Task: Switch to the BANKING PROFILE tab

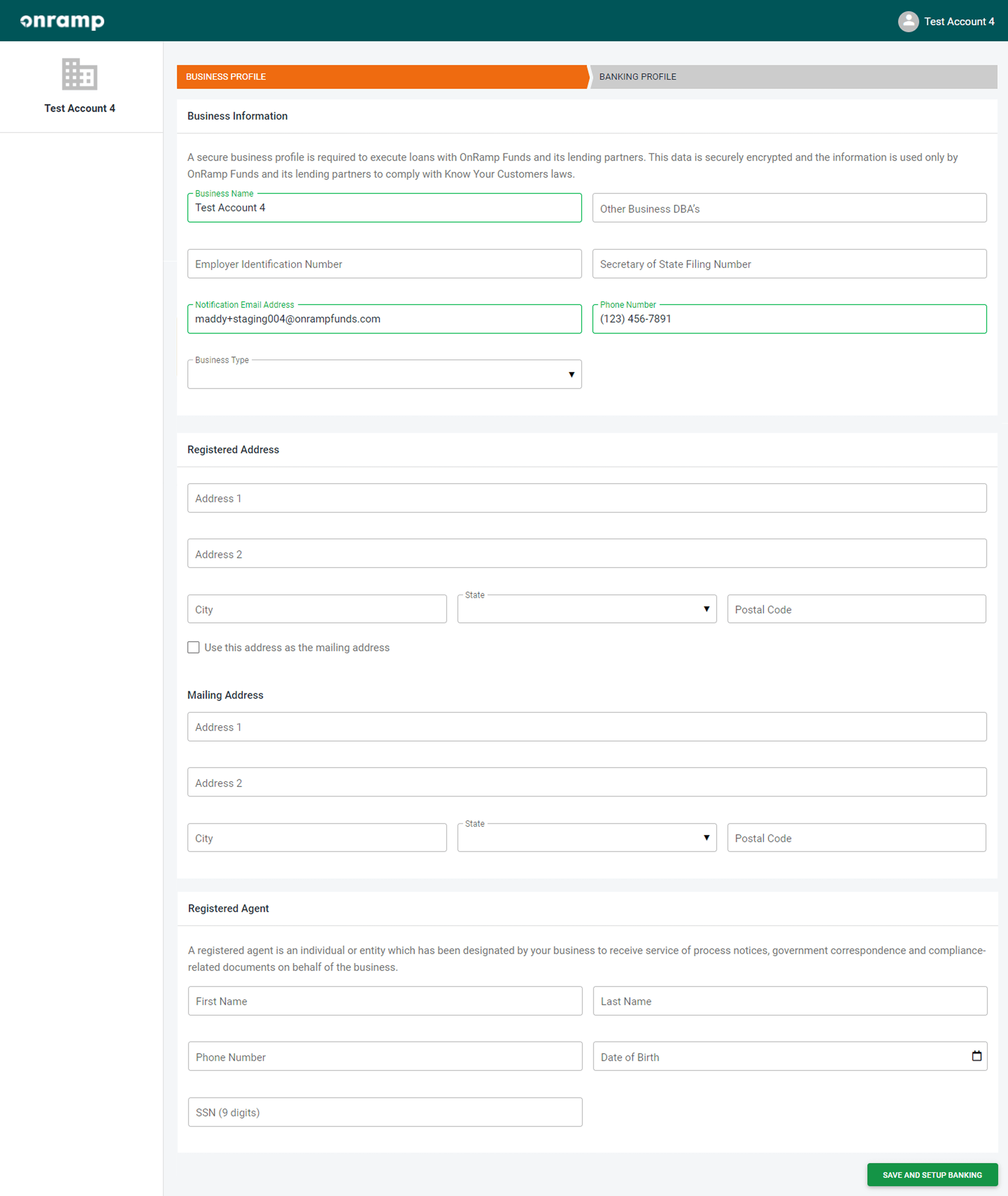Action: [x=637, y=76]
